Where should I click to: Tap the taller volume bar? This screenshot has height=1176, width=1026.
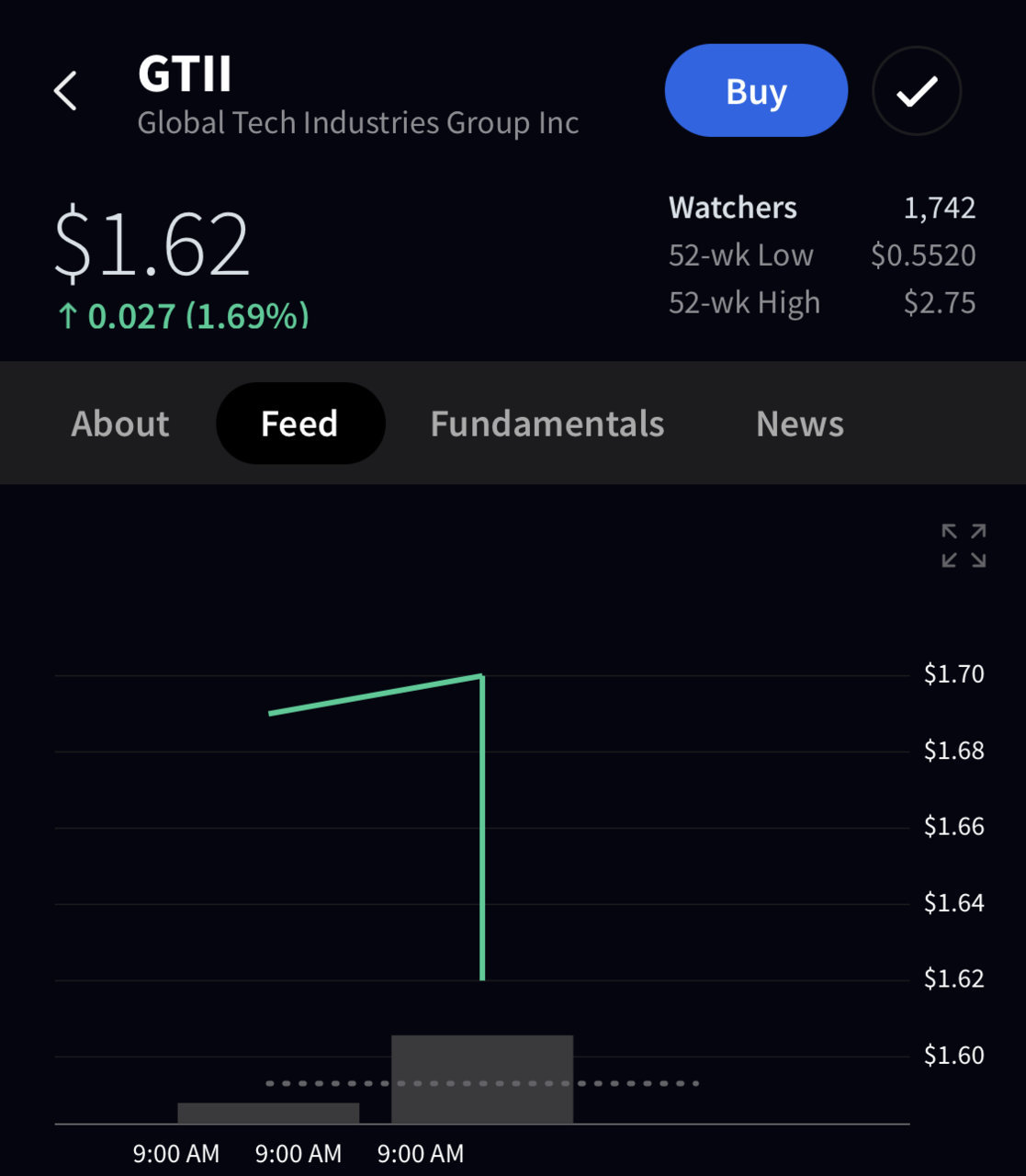(x=482, y=1080)
